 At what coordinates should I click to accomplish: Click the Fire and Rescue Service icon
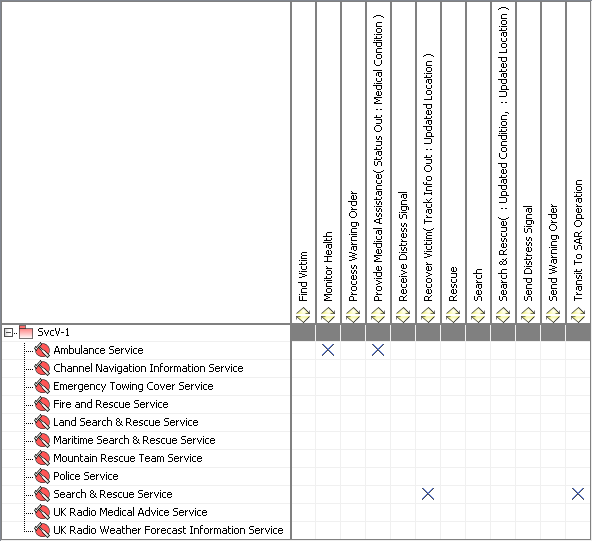tap(42, 404)
